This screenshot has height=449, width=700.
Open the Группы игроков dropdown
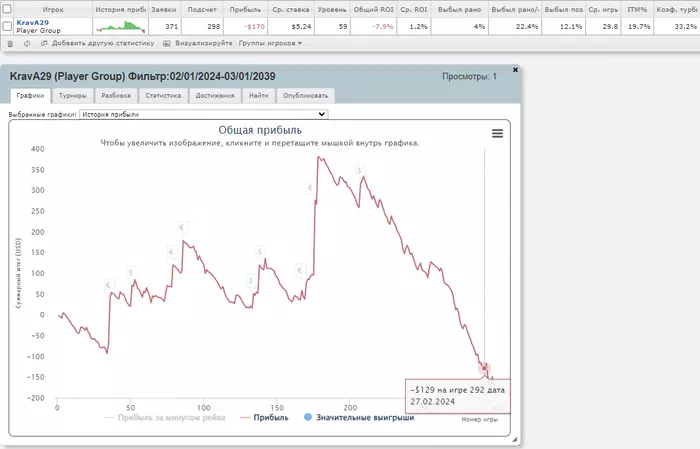coord(270,43)
